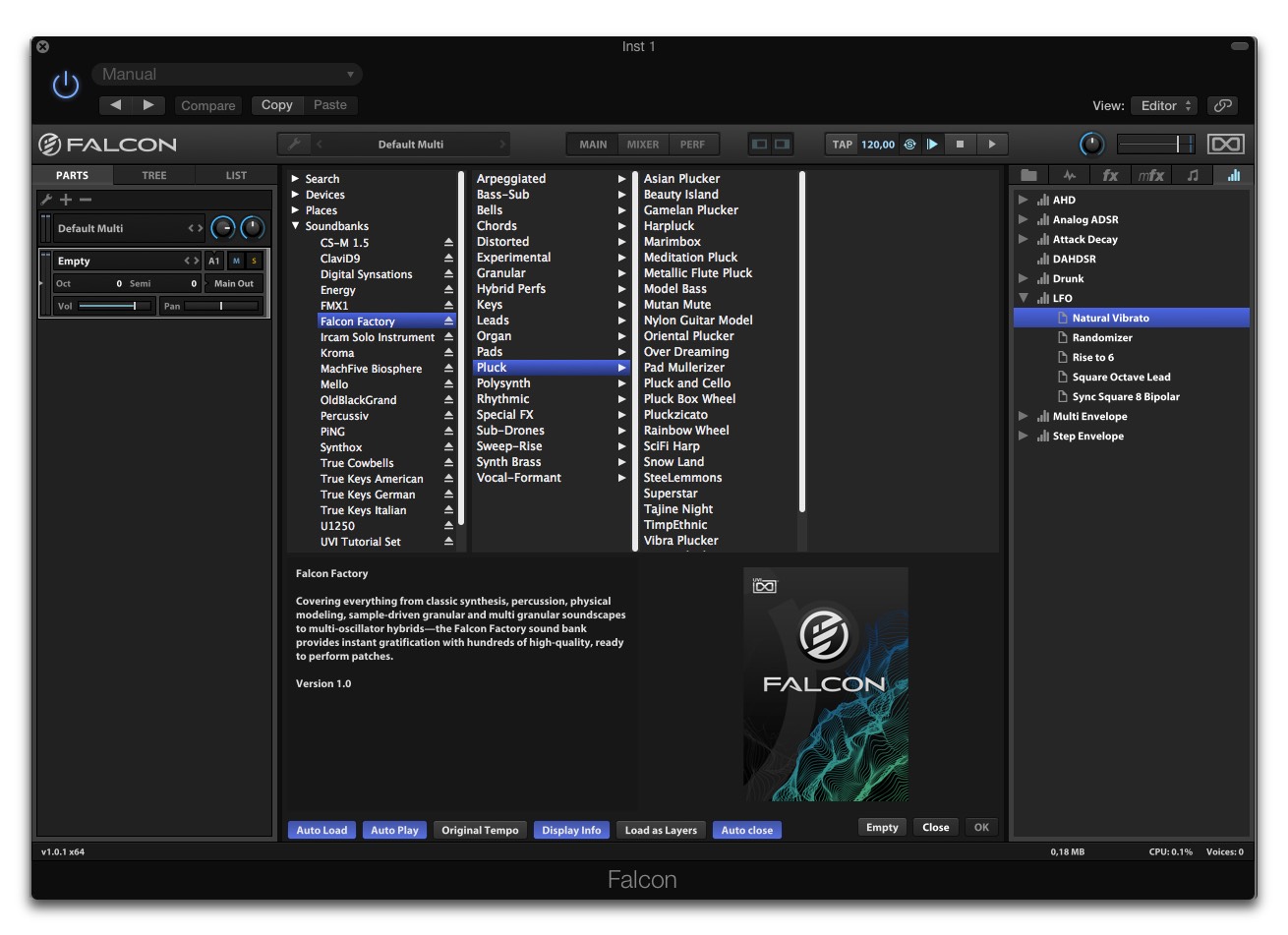Open the FX tab in the right panel

click(1109, 175)
